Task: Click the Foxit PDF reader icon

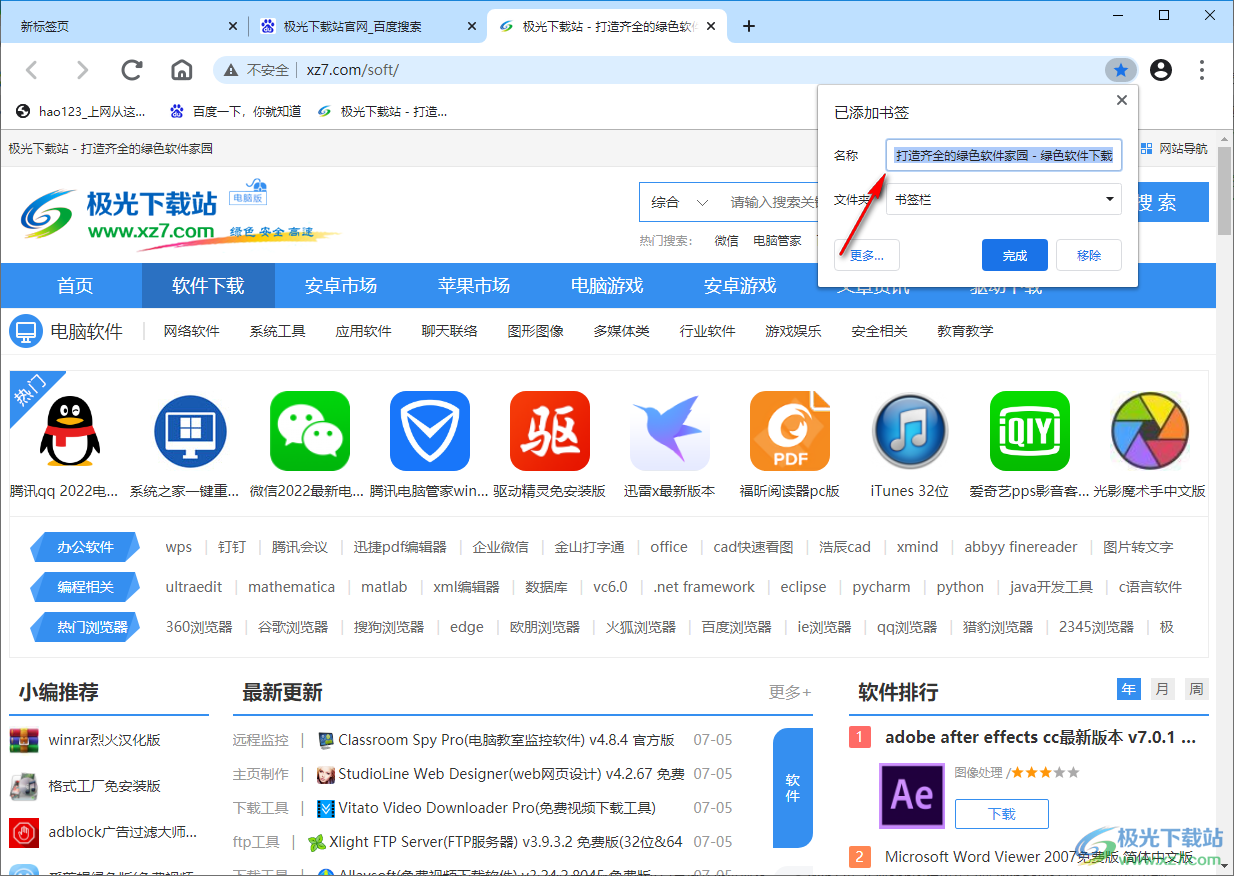Action: (x=789, y=431)
